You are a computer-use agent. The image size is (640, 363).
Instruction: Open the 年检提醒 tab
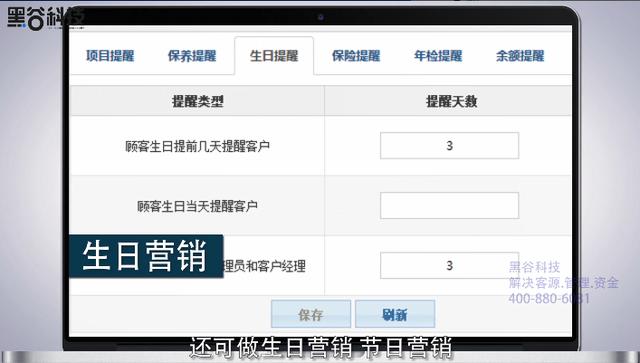[438, 56]
